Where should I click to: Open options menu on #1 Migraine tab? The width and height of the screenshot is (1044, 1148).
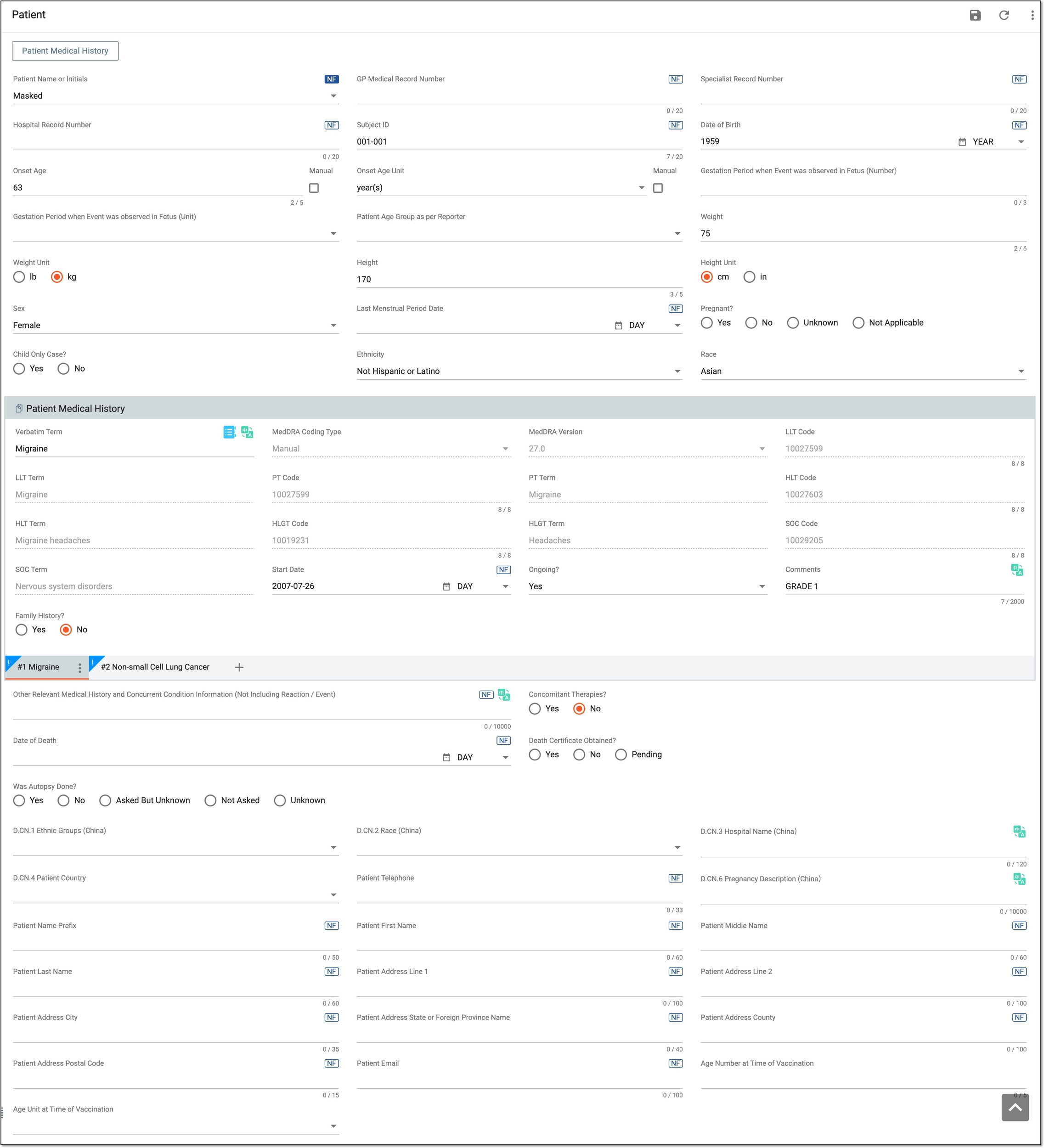80,668
